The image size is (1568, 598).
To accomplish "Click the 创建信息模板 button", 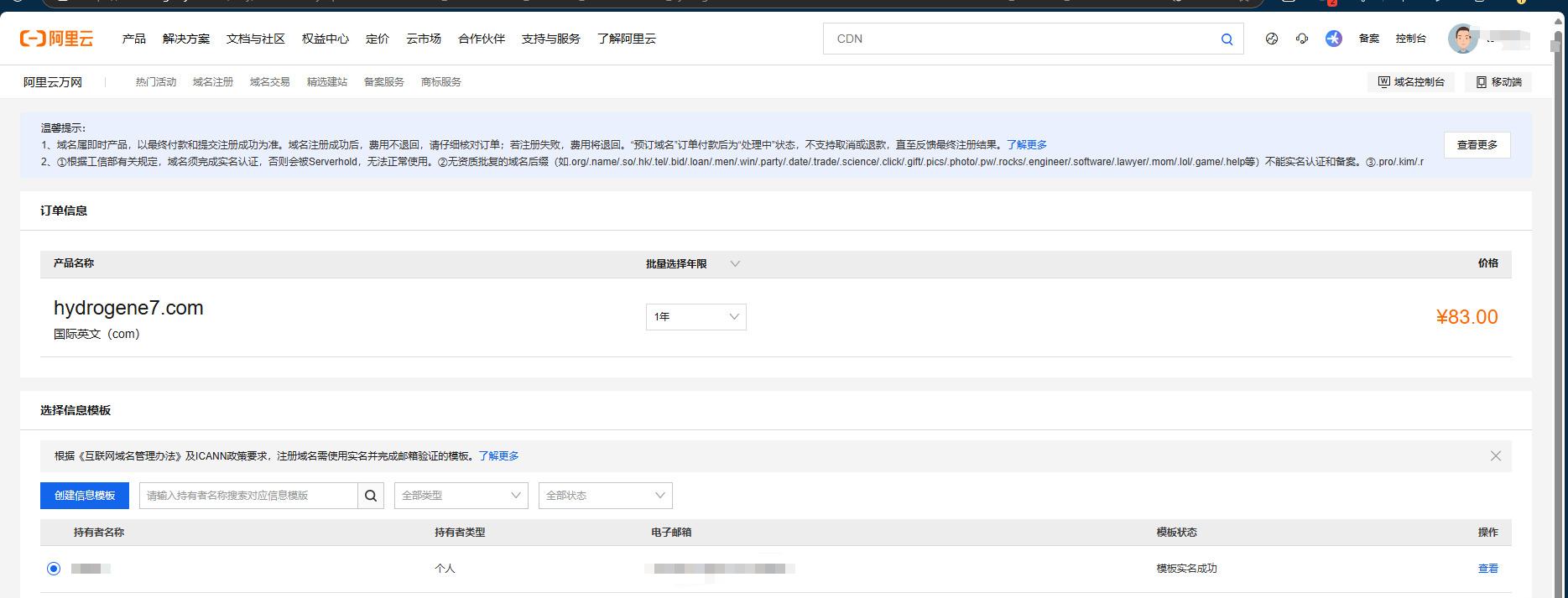I will [85, 496].
